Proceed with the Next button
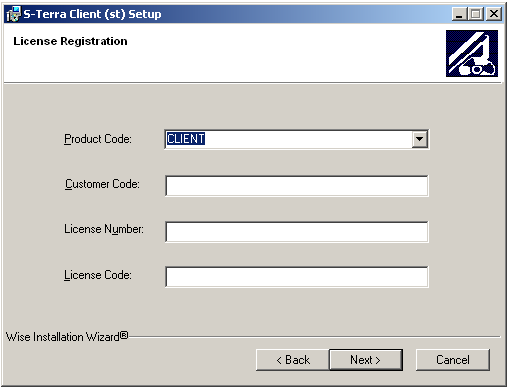The height and width of the screenshot is (388, 508). pyautogui.click(x=366, y=360)
